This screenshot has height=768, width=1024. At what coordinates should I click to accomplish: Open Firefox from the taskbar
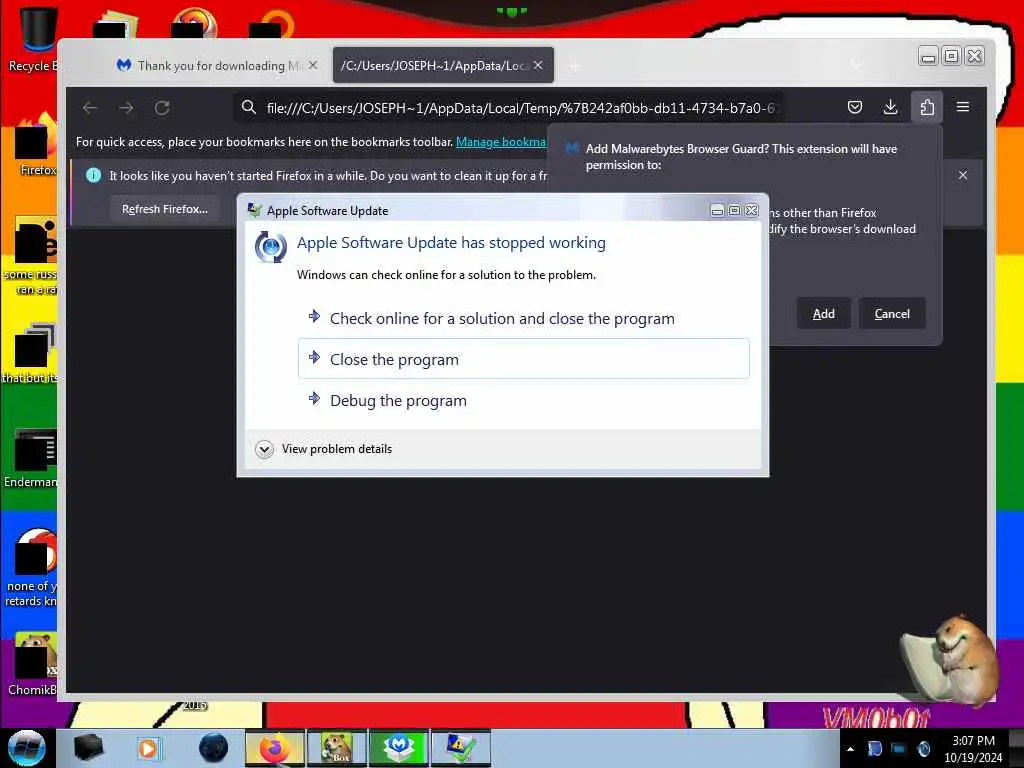click(x=275, y=748)
